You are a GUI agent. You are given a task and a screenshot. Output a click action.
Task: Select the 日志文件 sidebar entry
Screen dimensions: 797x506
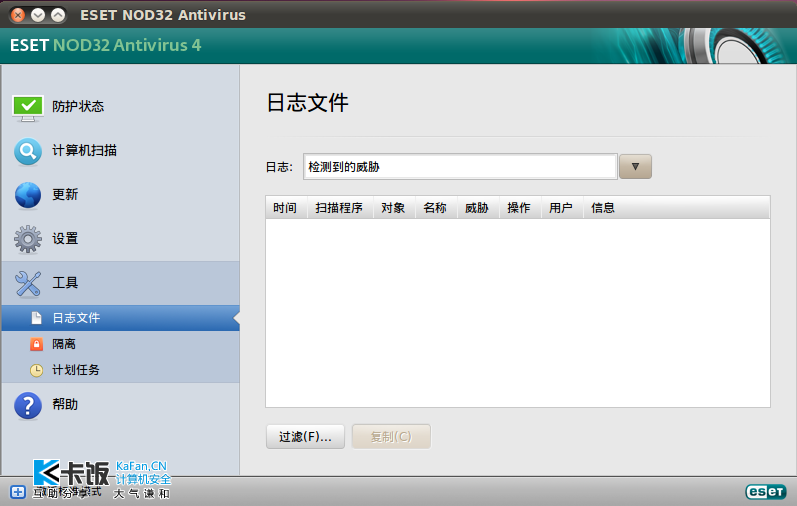76,318
